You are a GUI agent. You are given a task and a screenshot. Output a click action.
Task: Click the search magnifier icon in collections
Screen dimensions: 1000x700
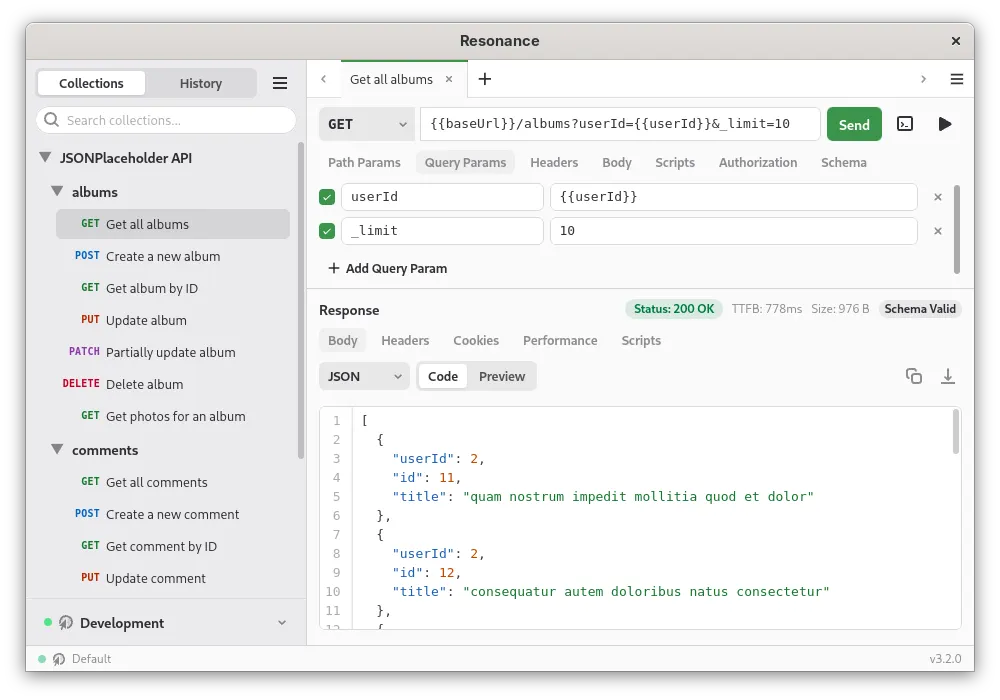click(52, 120)
